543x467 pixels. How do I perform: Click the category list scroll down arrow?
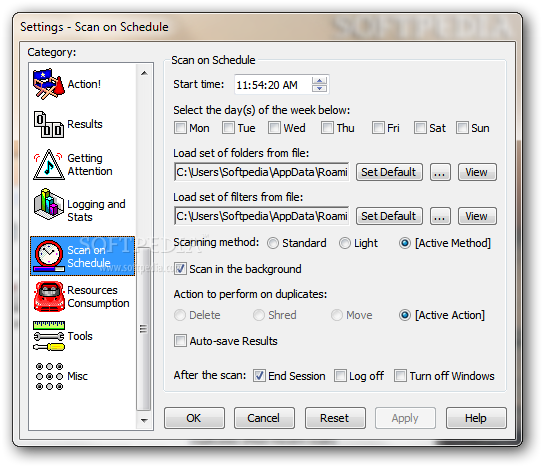point(144,420)
